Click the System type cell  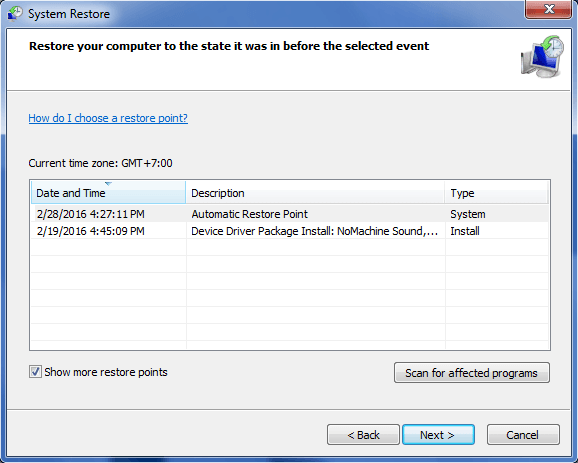coord(468,214)
